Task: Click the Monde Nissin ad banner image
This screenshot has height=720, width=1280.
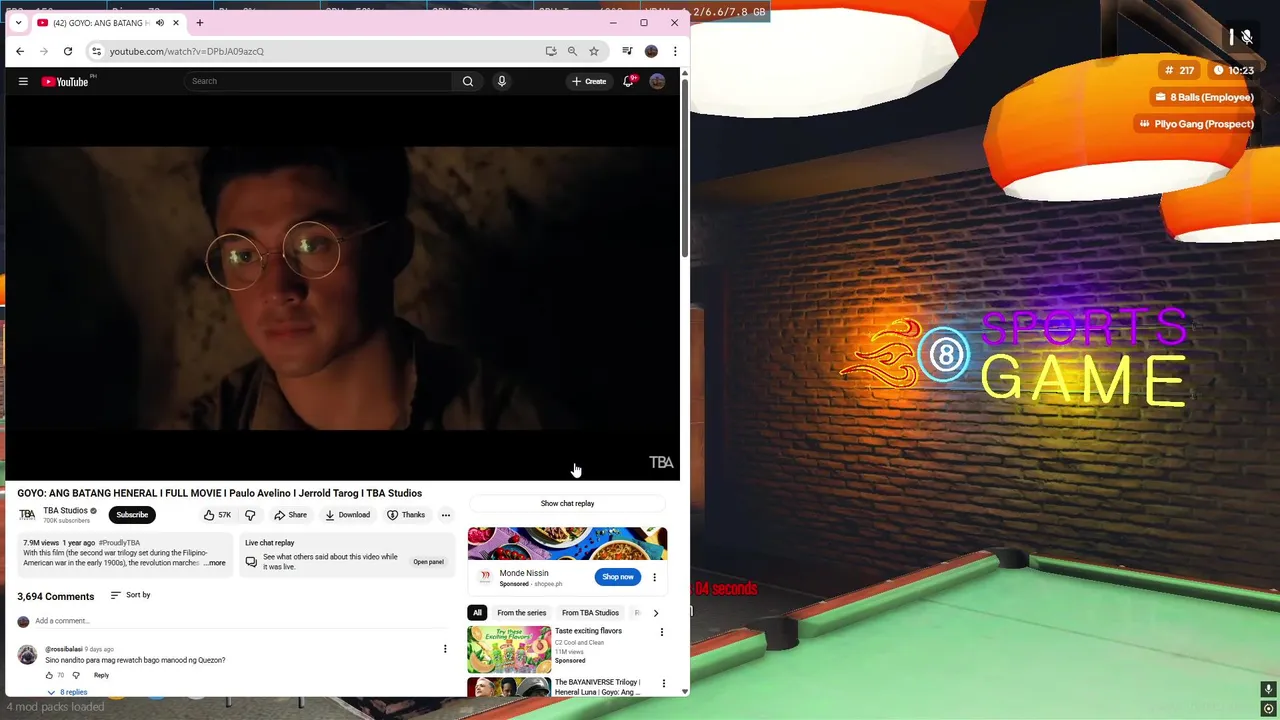Action: tap(567, 544)
